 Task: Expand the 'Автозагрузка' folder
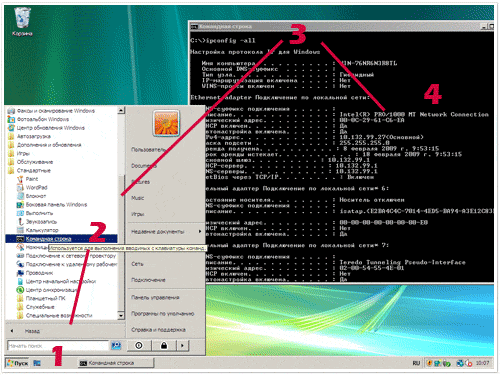click(29, 136)
